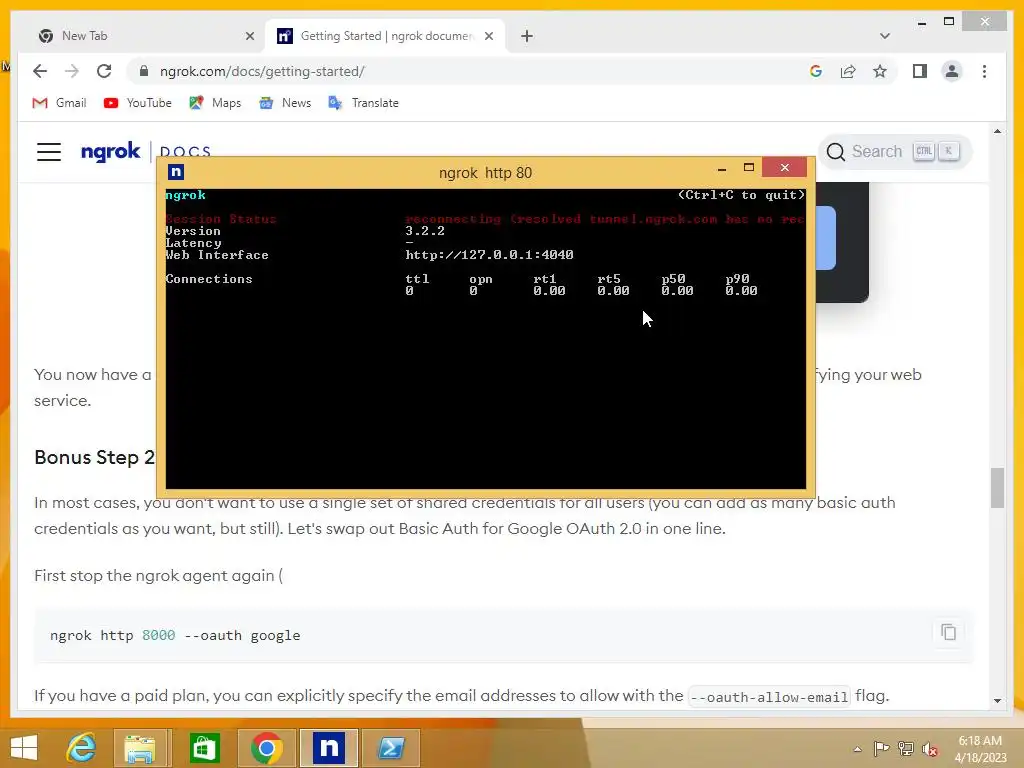1024x768 pixels.
Task: Open the docs Search box
Action: [x=895, y=152]
